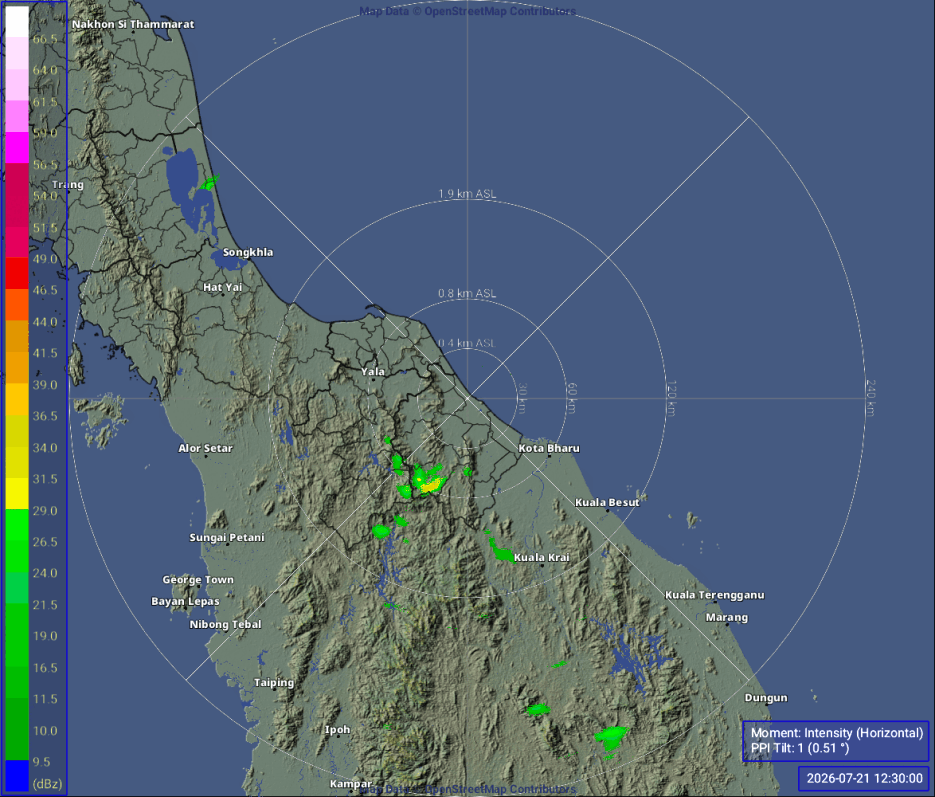Screen dimensions: 935x797
Task: Click the top Map Data OpenStreetMap Contributors text
Action: coord(467,11)
